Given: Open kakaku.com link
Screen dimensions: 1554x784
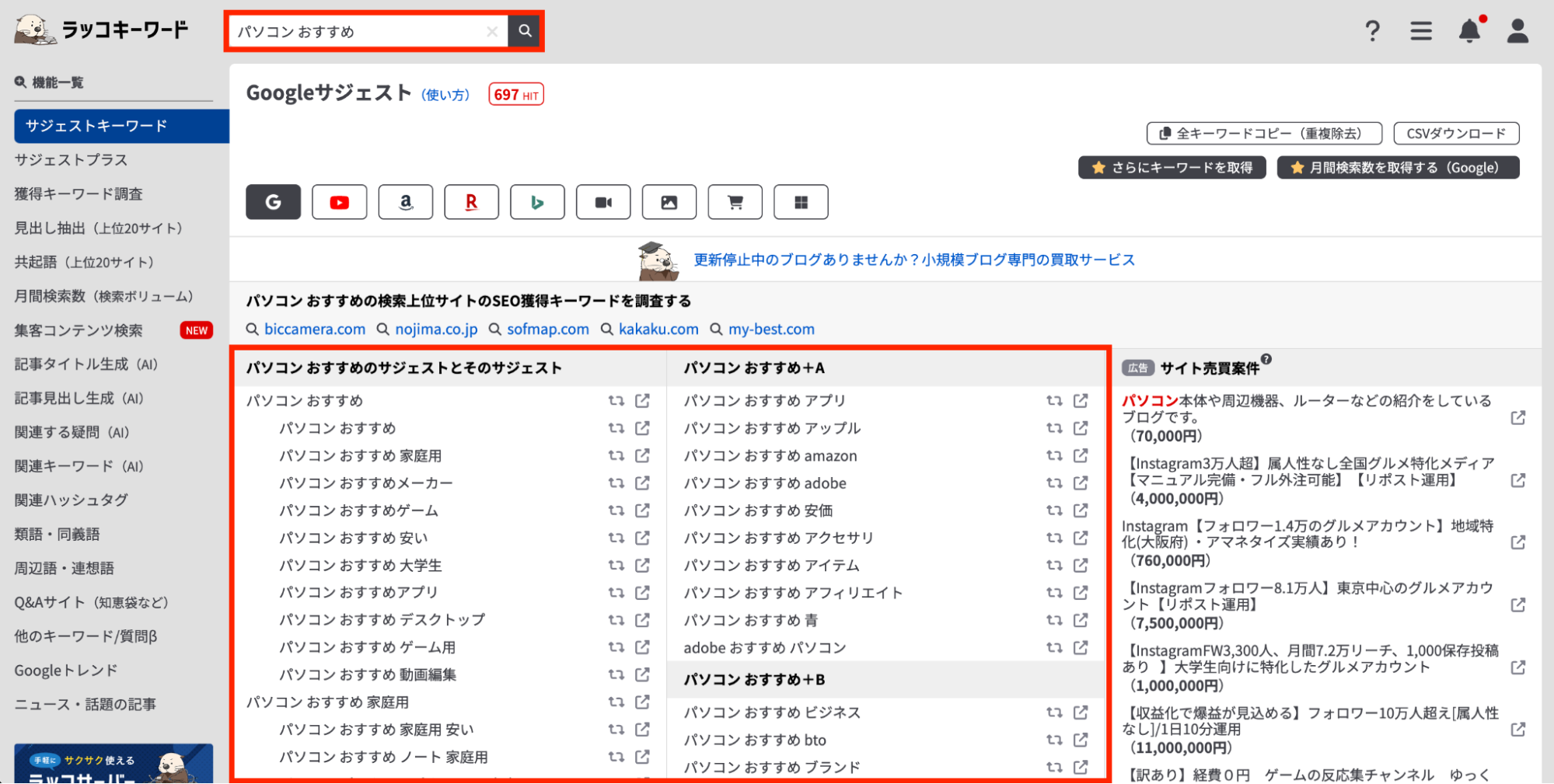Looking at the screenshot, I should pos(658,329).
